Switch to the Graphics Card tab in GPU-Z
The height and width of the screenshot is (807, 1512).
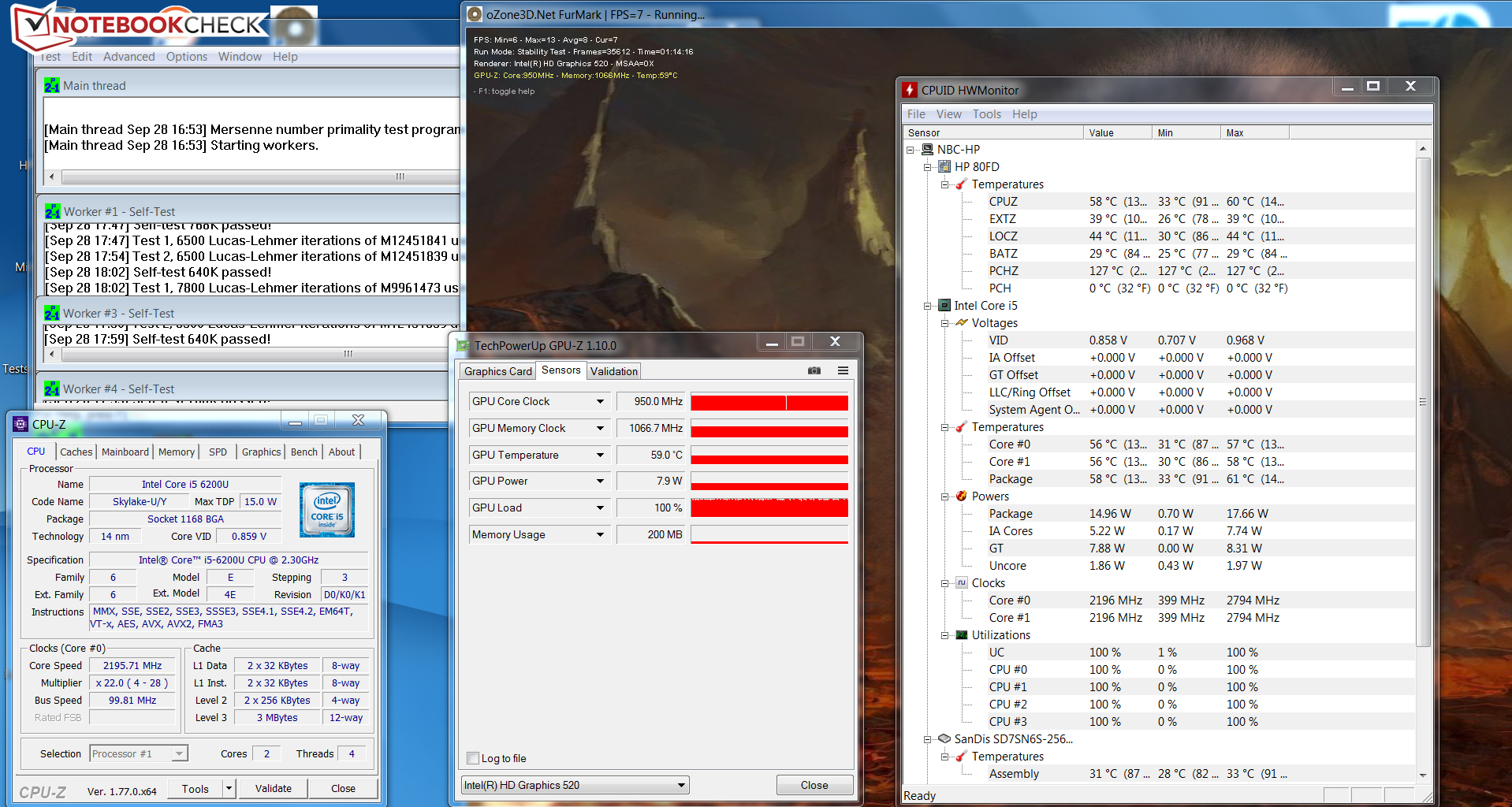[x=497, y=371]
